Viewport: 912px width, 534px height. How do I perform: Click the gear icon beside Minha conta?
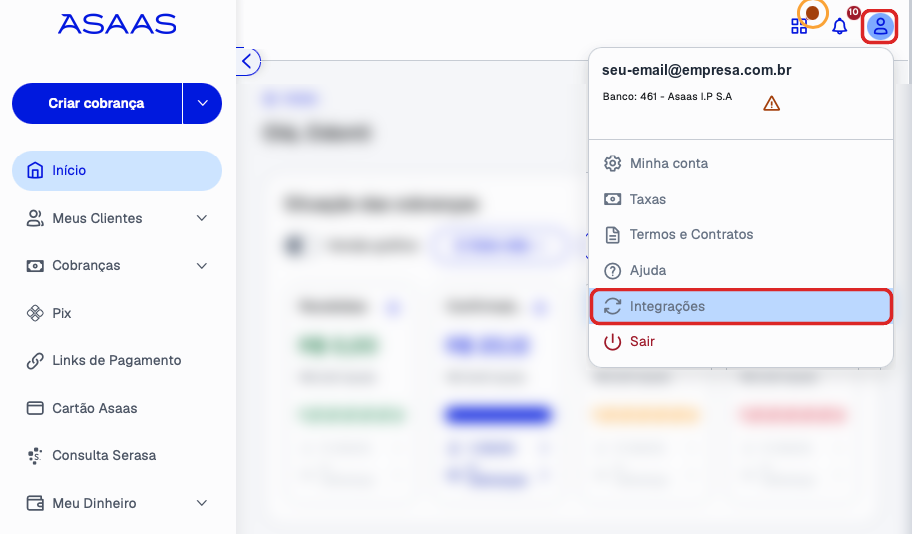point(612,163)
